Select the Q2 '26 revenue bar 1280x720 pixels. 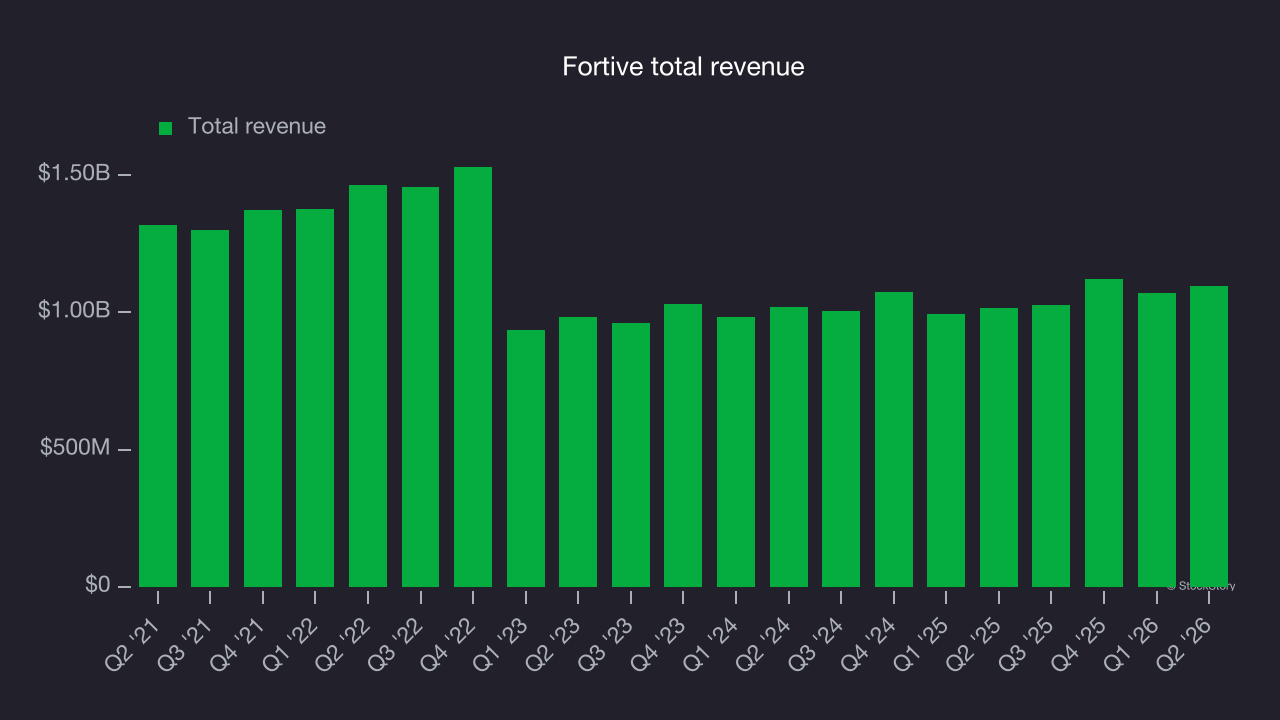pos(1209,437)
